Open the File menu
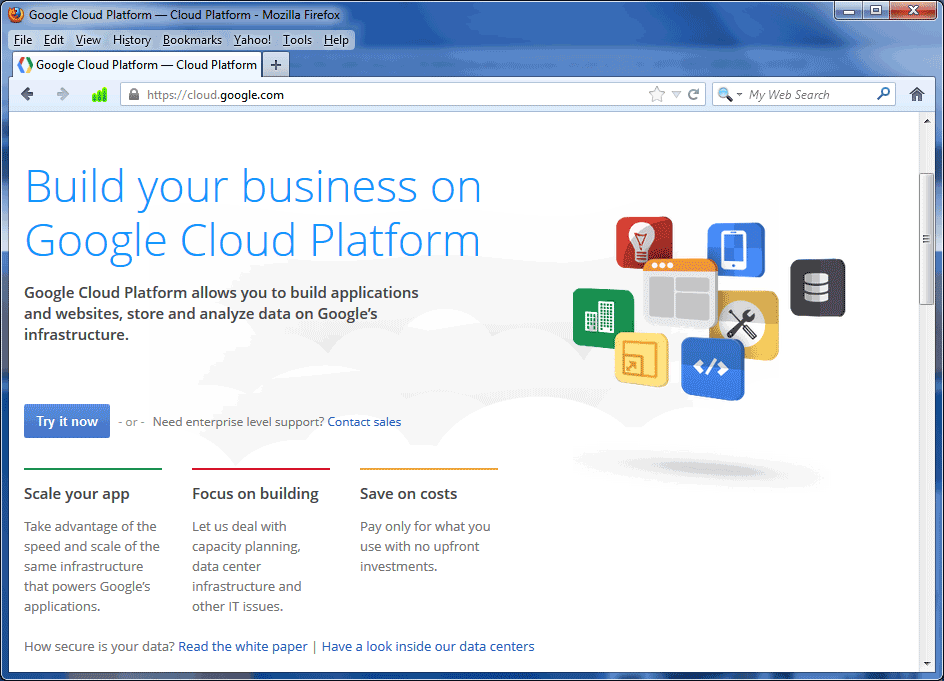This screenshot has width=944, height=681. [x=23, y=40]
